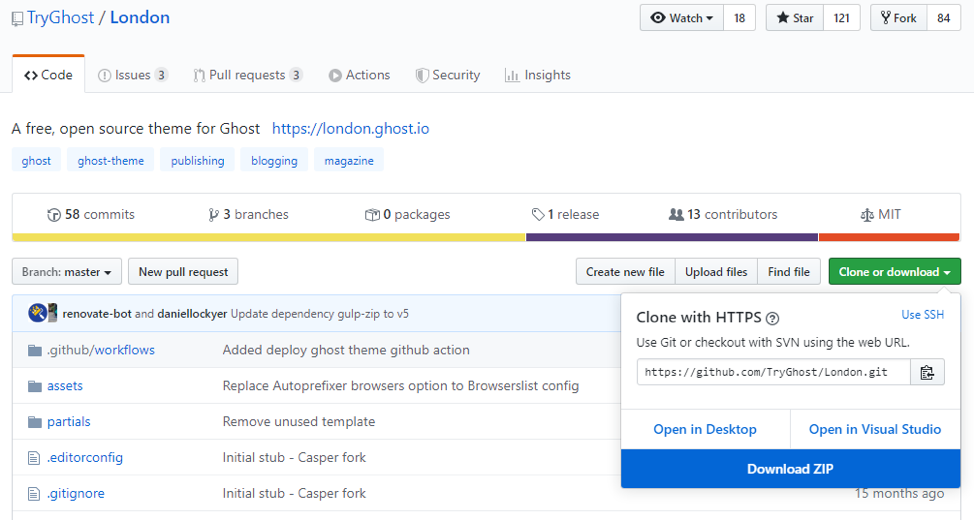Click the folder icon beside assets

pos(35,386)
